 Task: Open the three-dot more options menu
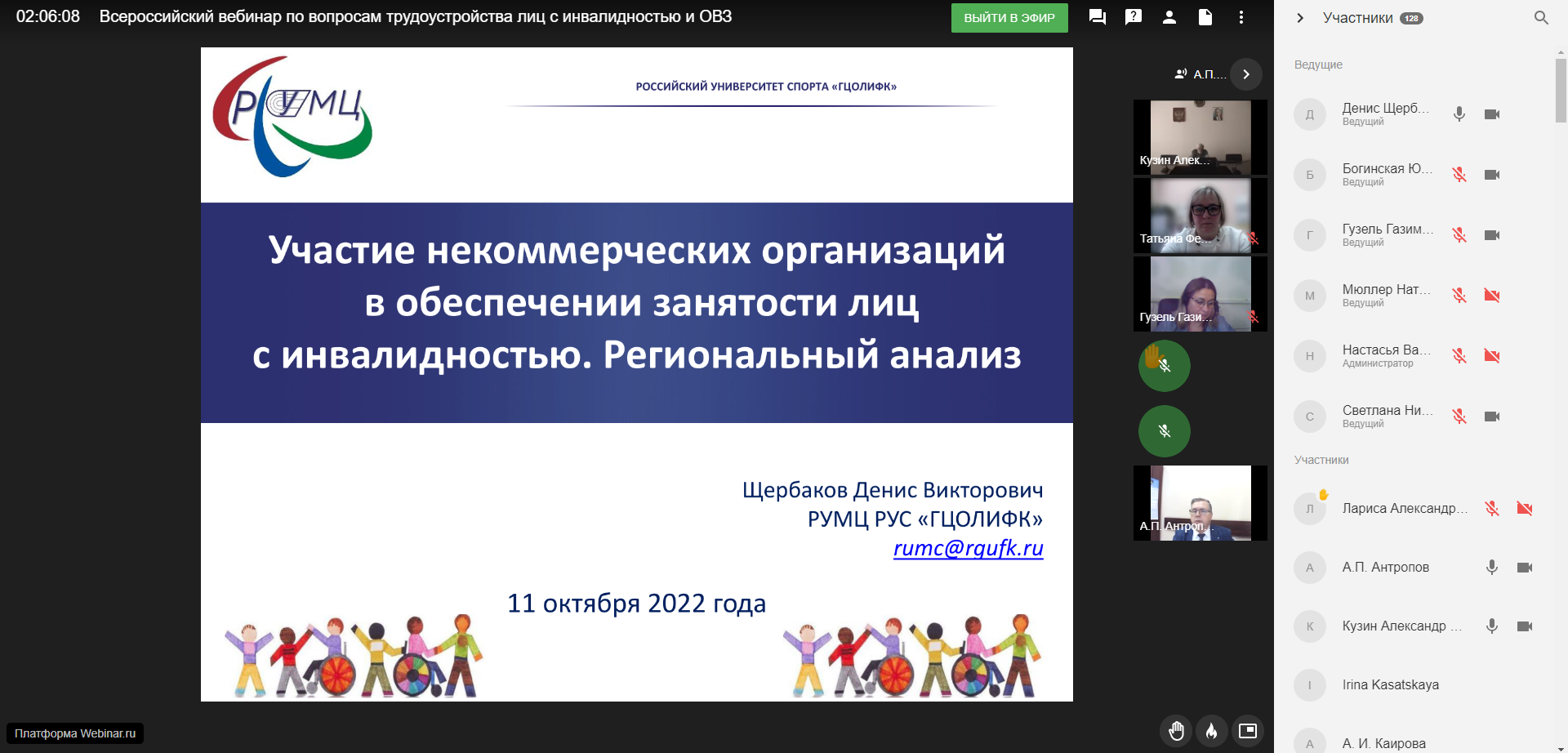[x=1241, y=17]
